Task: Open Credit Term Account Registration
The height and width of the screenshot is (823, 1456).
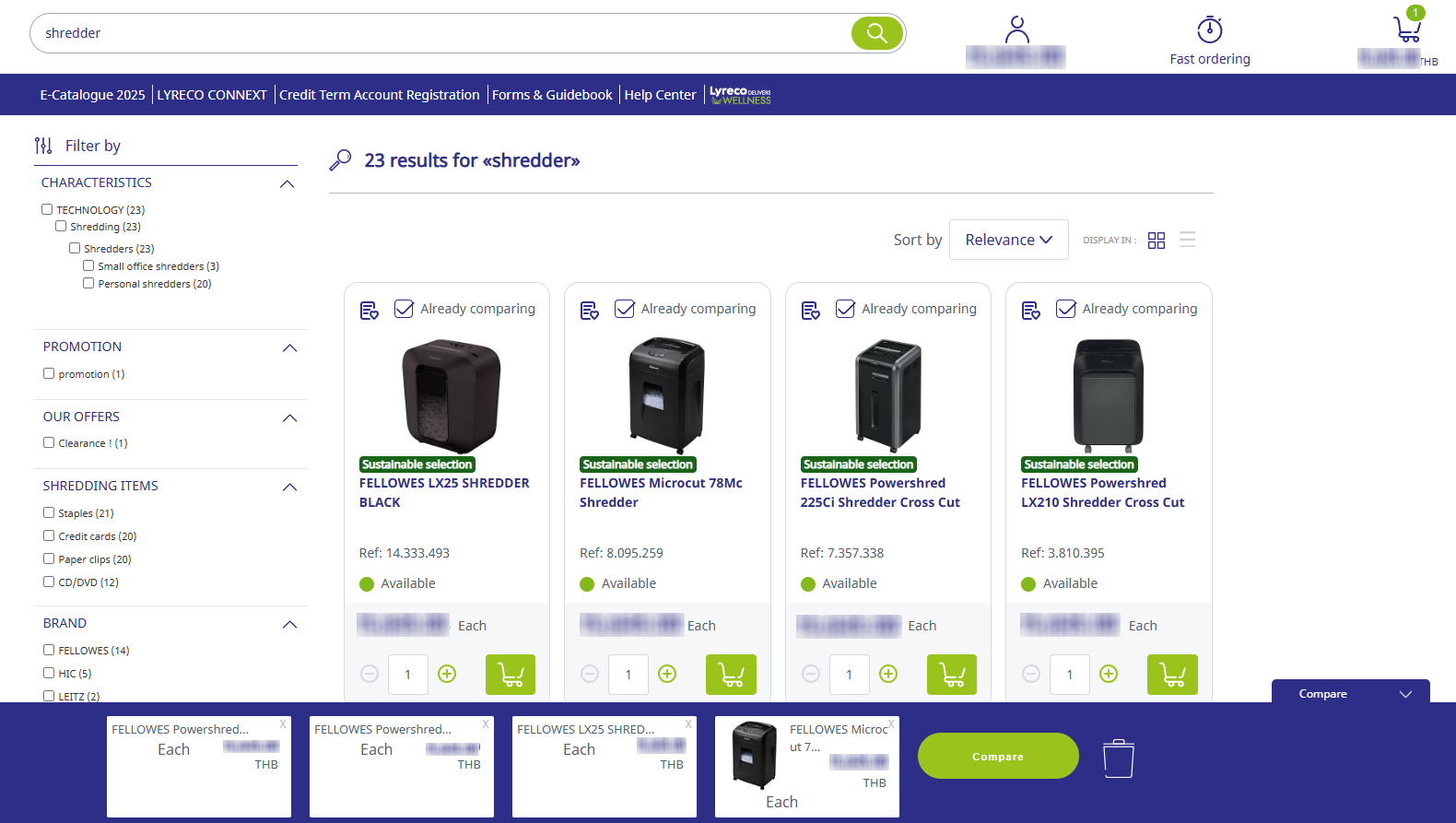Action: click(380, 95)
